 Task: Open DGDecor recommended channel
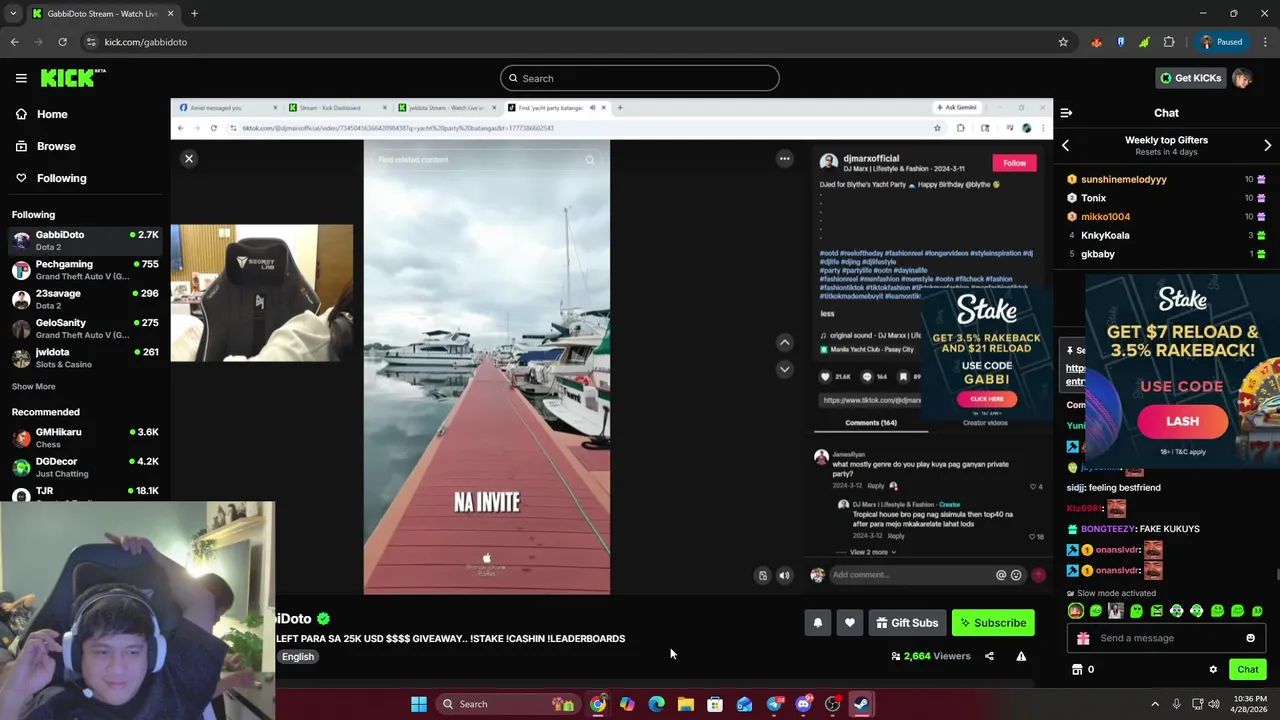[x=85, y=467]
